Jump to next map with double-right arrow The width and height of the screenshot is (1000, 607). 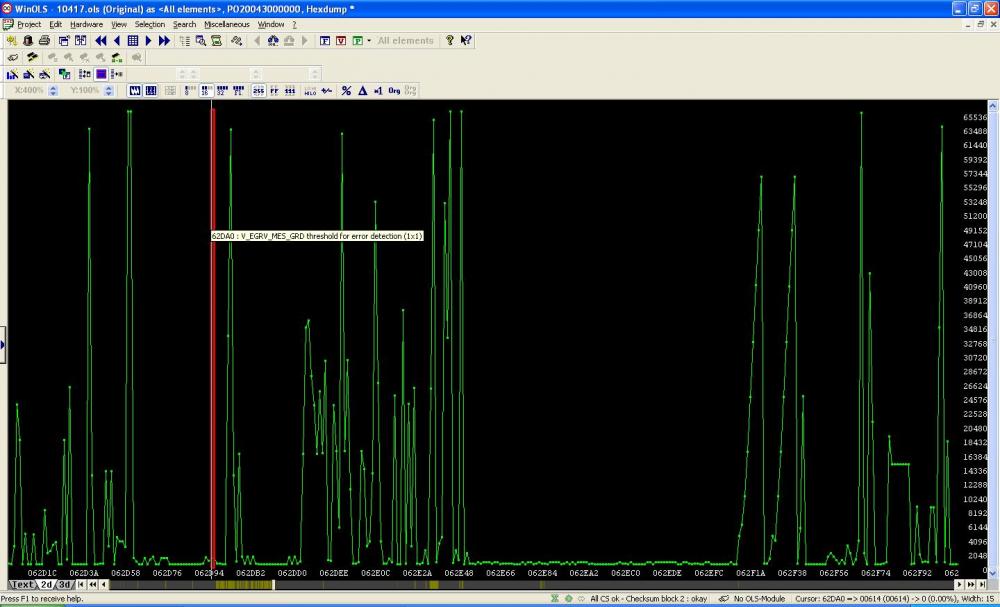coord(164,41)
